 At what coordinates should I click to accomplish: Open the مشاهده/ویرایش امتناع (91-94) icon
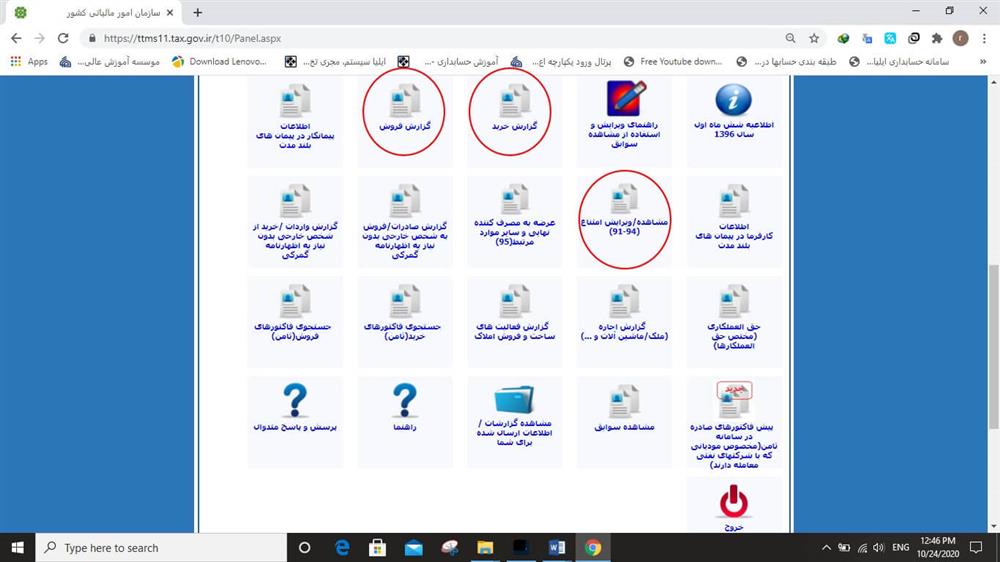(623, 200)
